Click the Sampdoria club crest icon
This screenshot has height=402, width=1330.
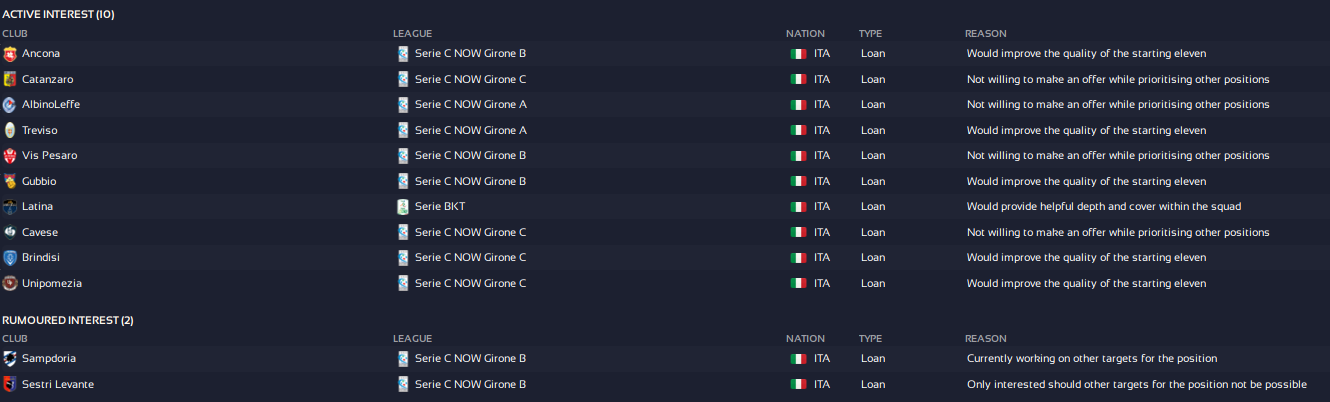(x=10, y=359)
